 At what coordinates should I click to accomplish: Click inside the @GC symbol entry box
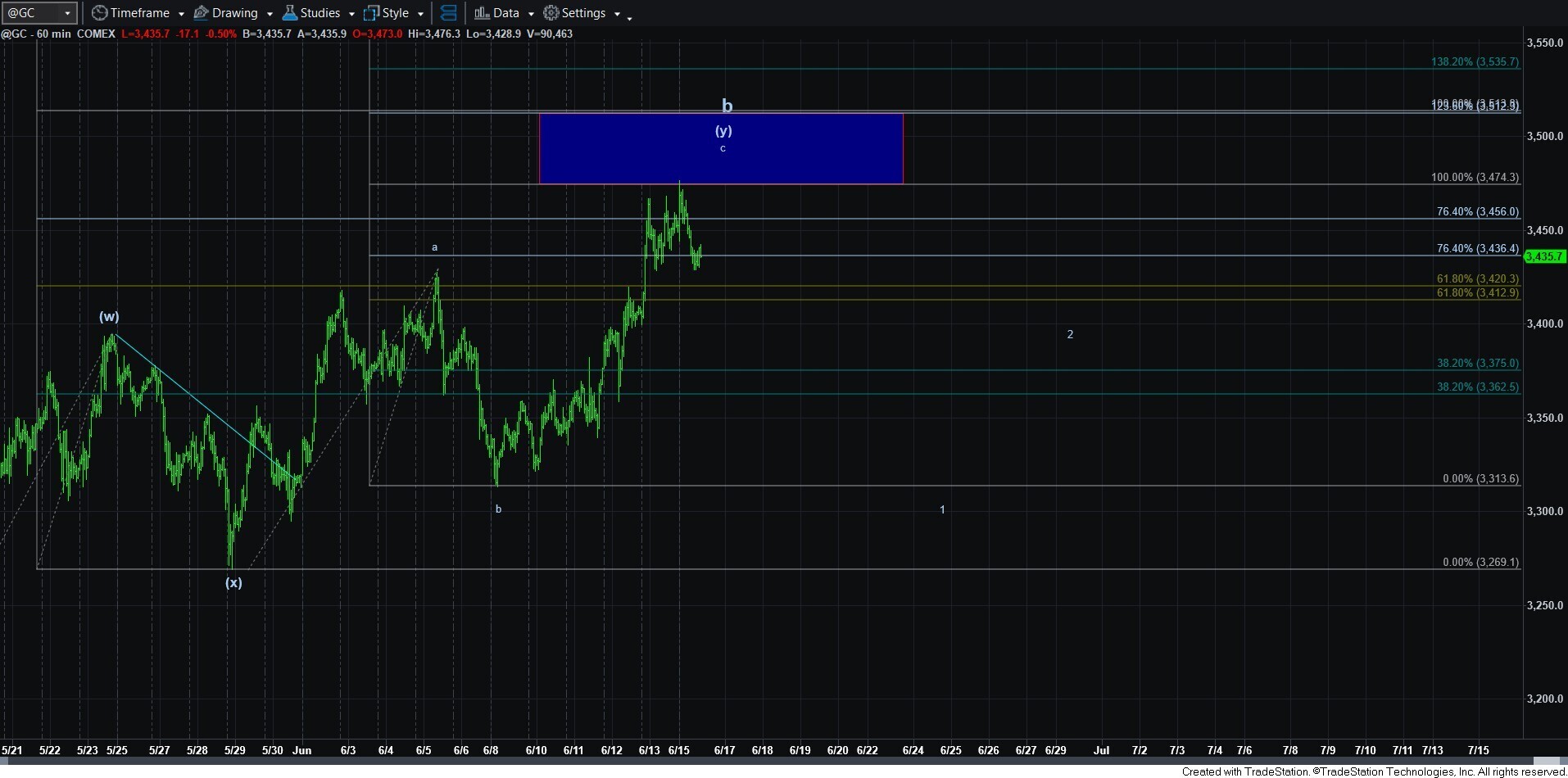pyautogui.click(x=31, y=13)
